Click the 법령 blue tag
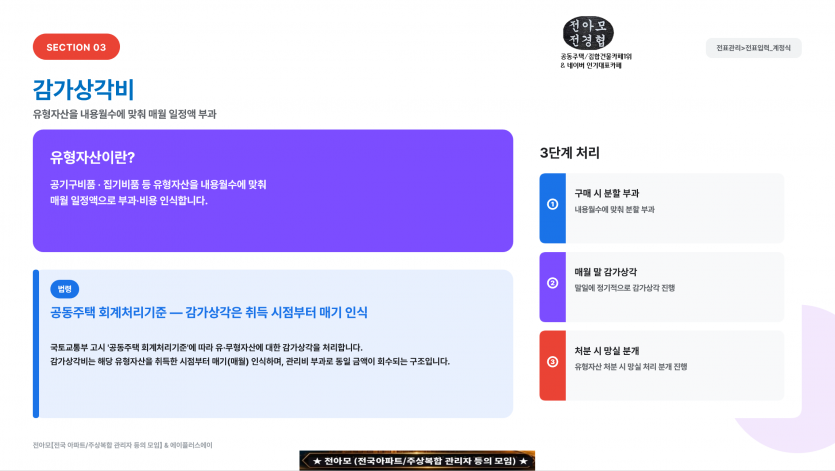835x471 pixels. [x=64, y=289]
